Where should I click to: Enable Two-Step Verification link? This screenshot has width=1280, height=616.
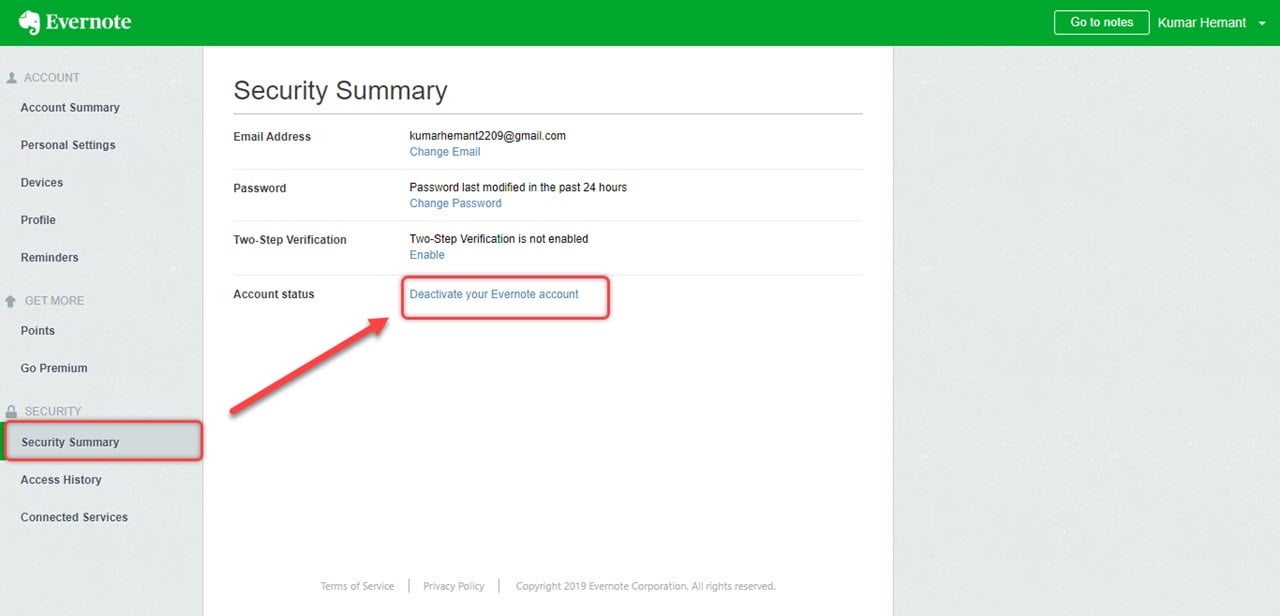(x=427, y=255)
